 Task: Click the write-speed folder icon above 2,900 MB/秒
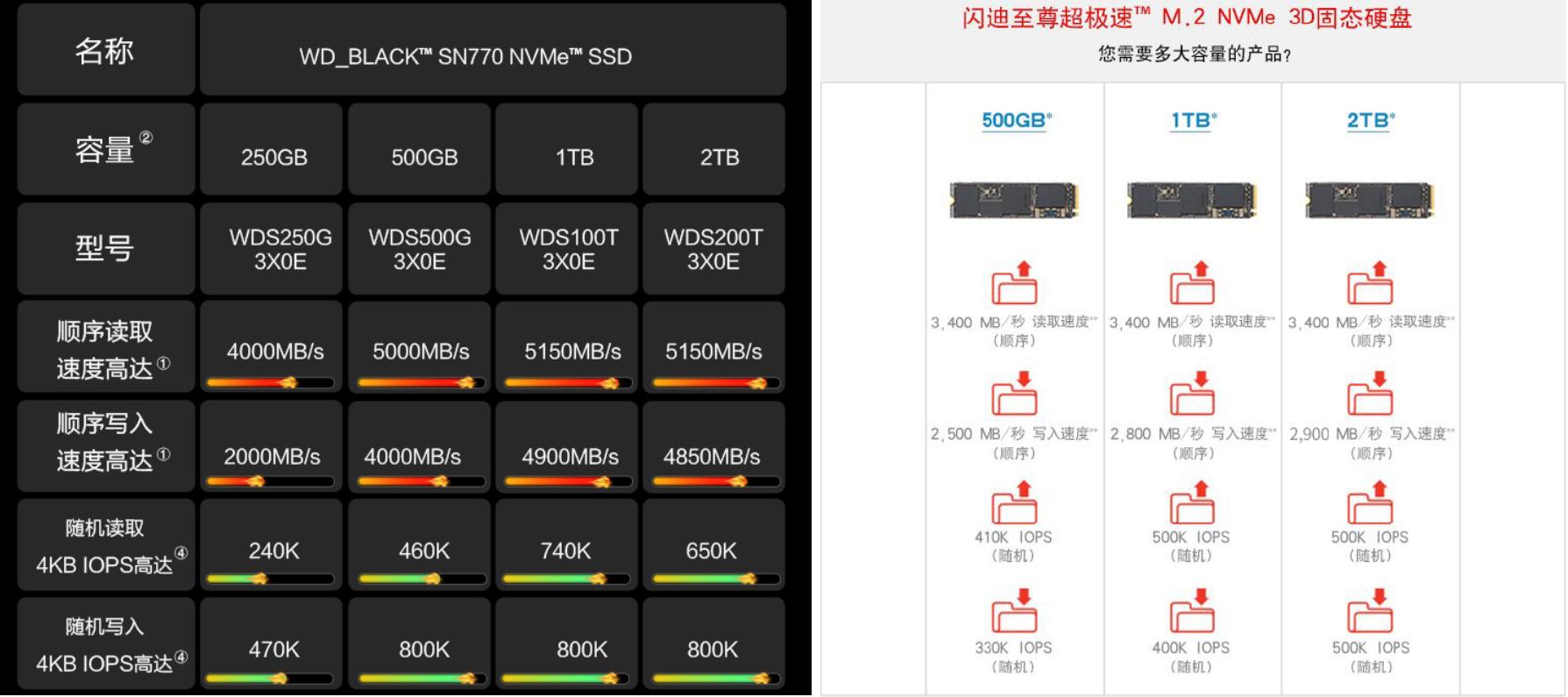coord(1371,393)
